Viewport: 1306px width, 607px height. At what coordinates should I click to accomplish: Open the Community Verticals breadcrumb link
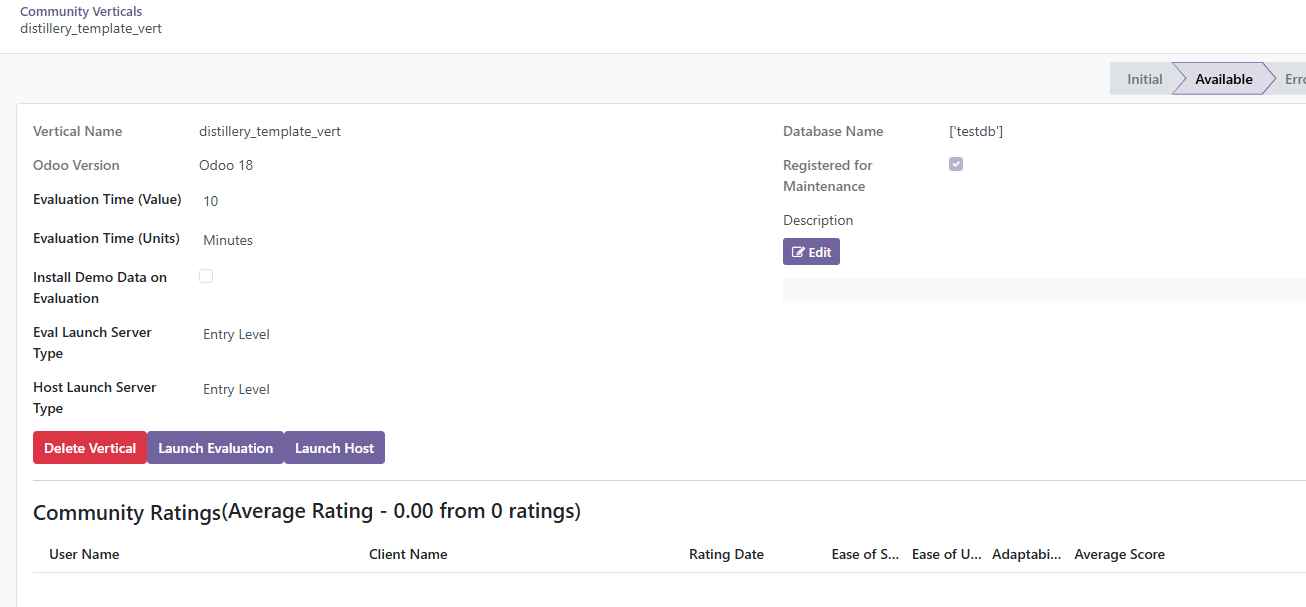(81, 12)
